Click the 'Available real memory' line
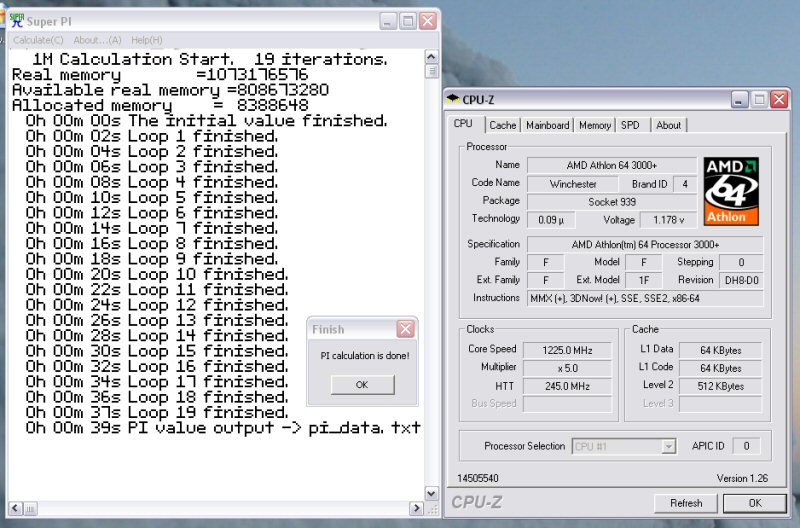The image size is (800, 528). 170,90
